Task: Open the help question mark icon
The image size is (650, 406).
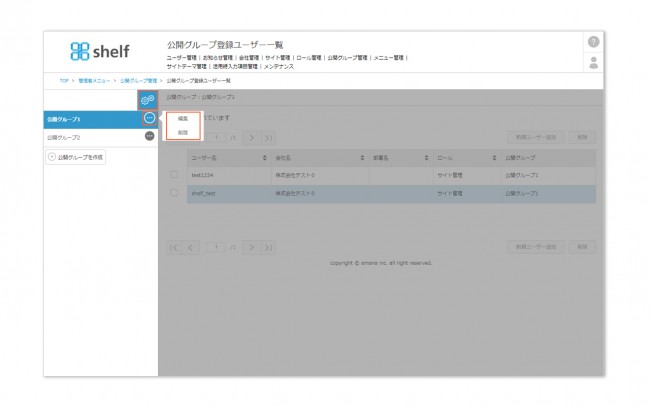Action: (593, 42)
